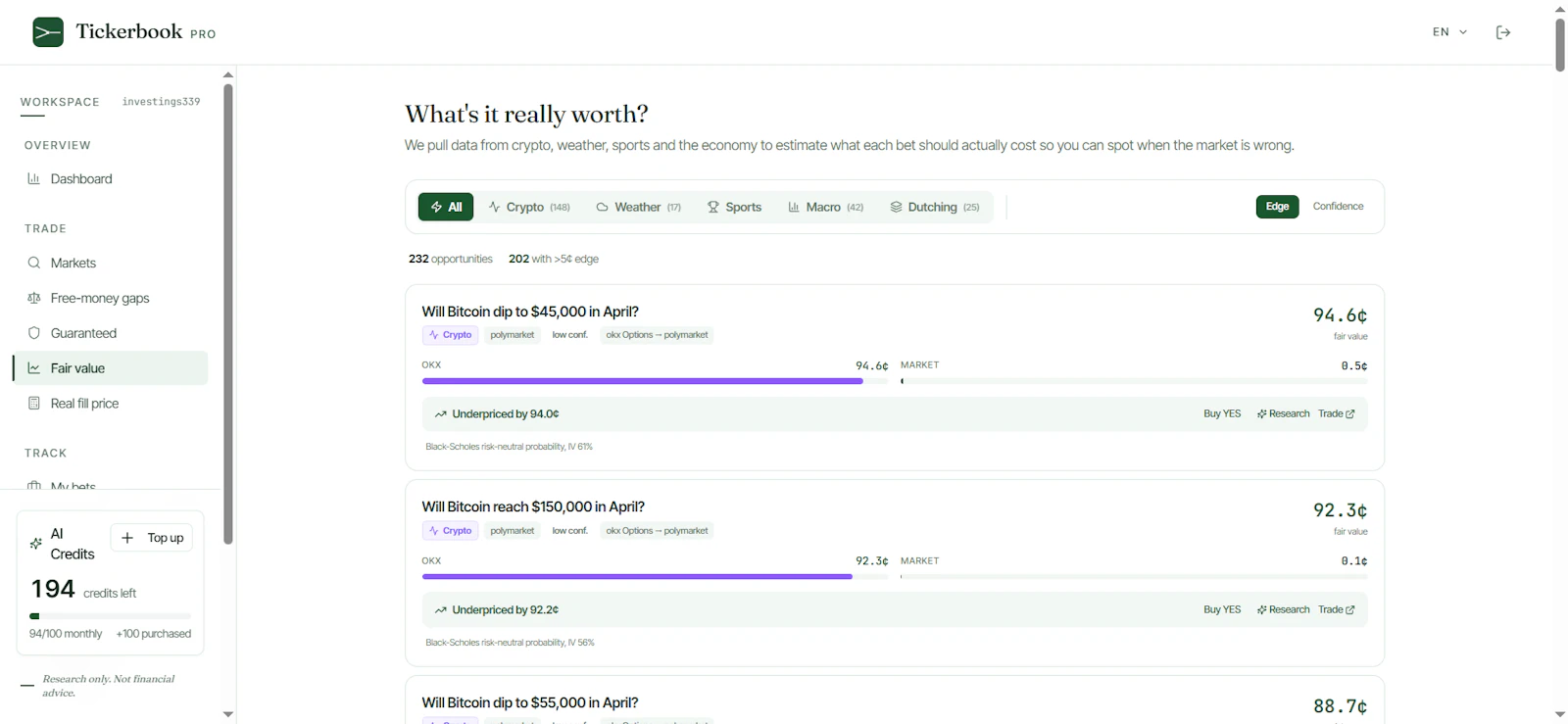Filter by Crypto category
This screenshot has width=1568, height=724.
click(x=529, y=207)
